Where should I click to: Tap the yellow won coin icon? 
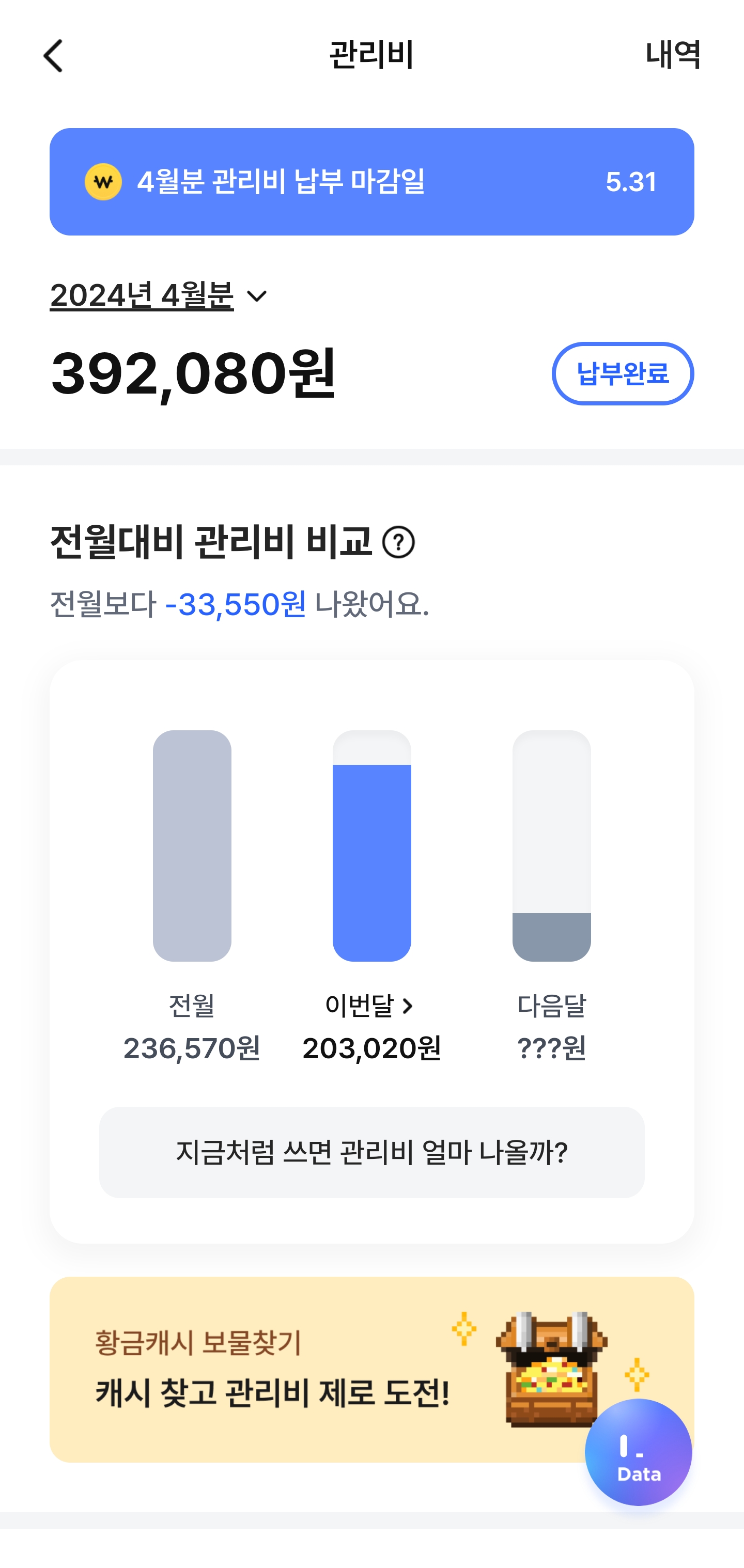(x=103, y=182)
